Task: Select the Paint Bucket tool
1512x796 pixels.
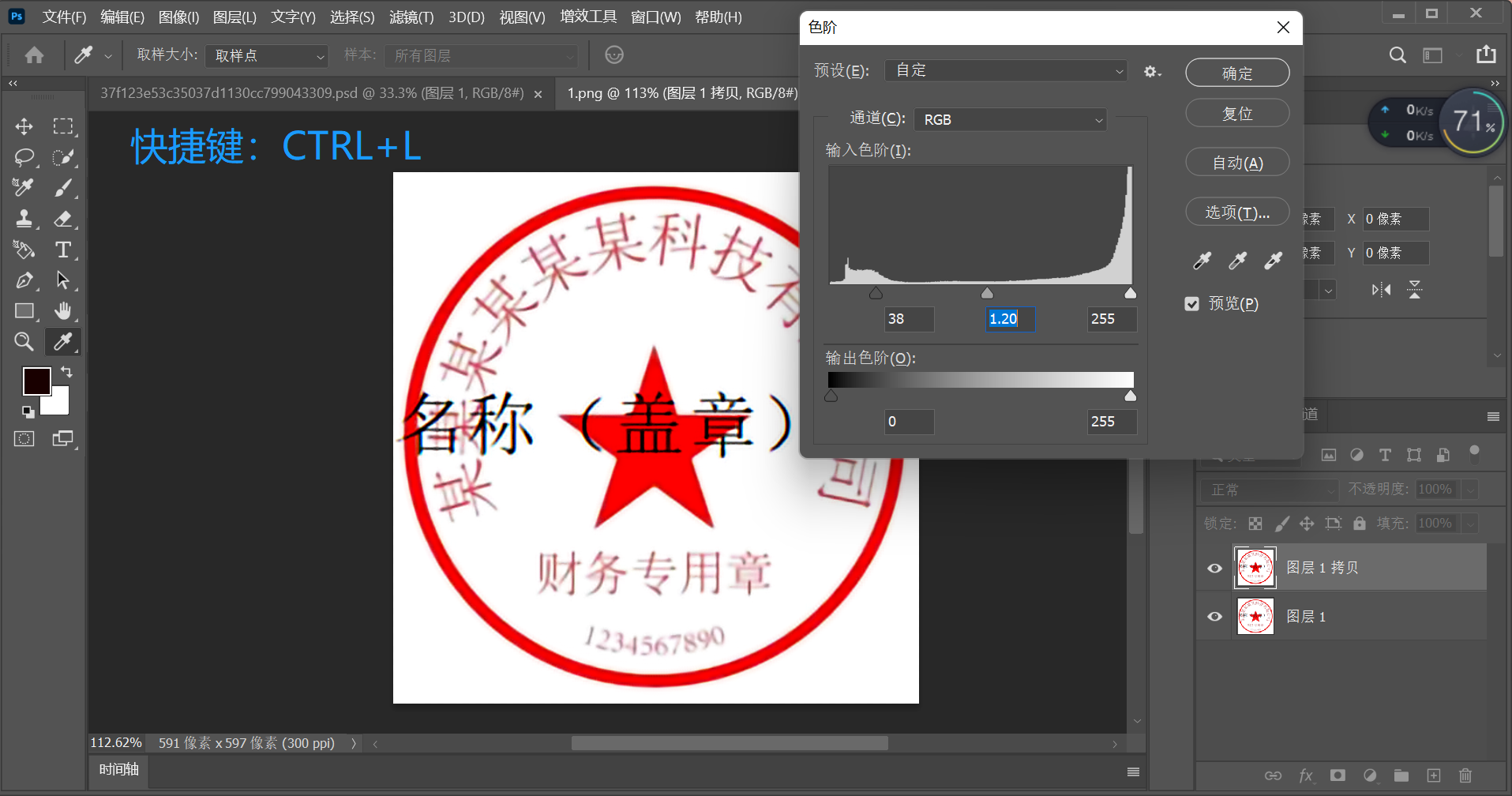Action: pos(24,250)
